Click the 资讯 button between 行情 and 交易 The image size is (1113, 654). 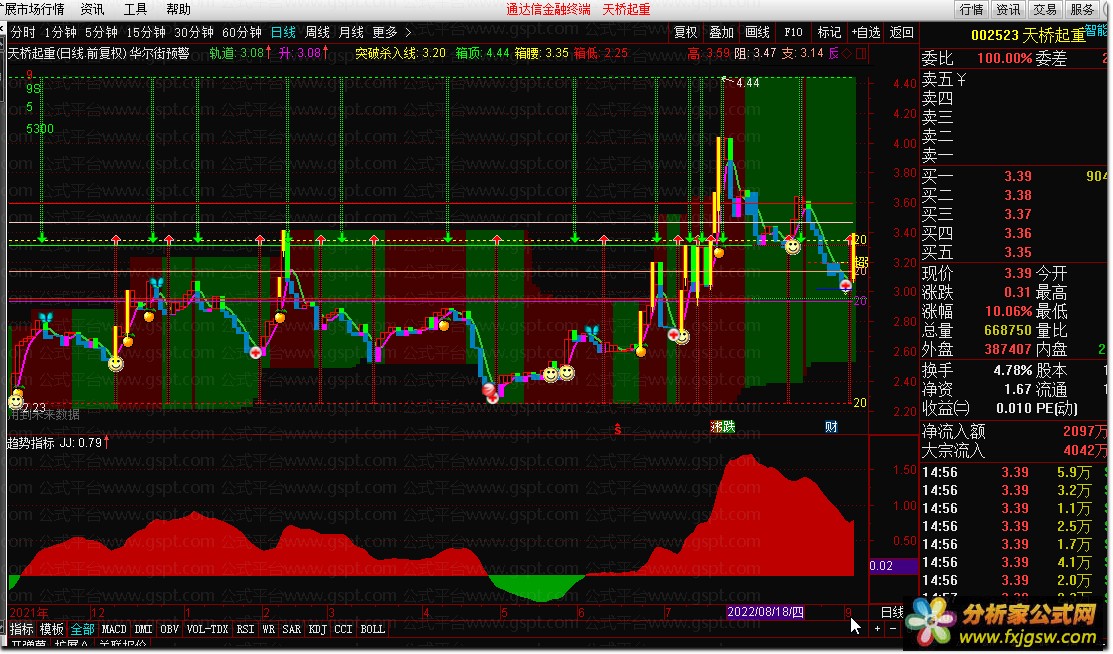click(1008, 9)
